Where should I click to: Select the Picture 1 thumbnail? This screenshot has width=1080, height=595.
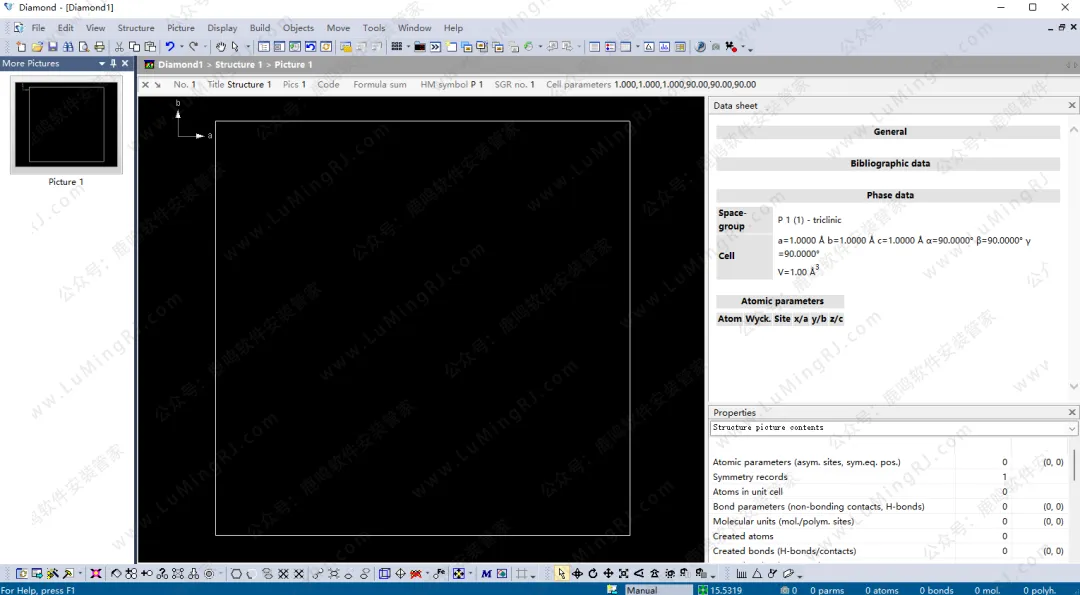coord(66,126)
